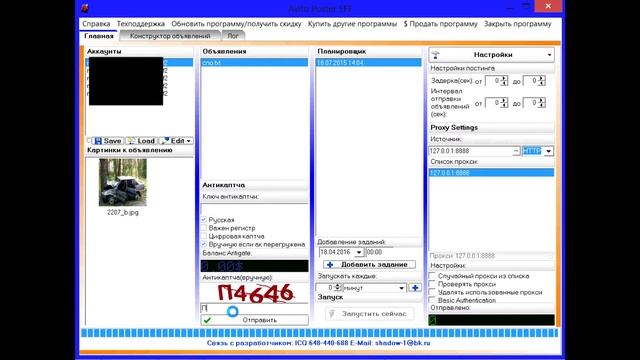Switch to Конструктор объявлений tab
640x360 pixels.
coord(170,36)
